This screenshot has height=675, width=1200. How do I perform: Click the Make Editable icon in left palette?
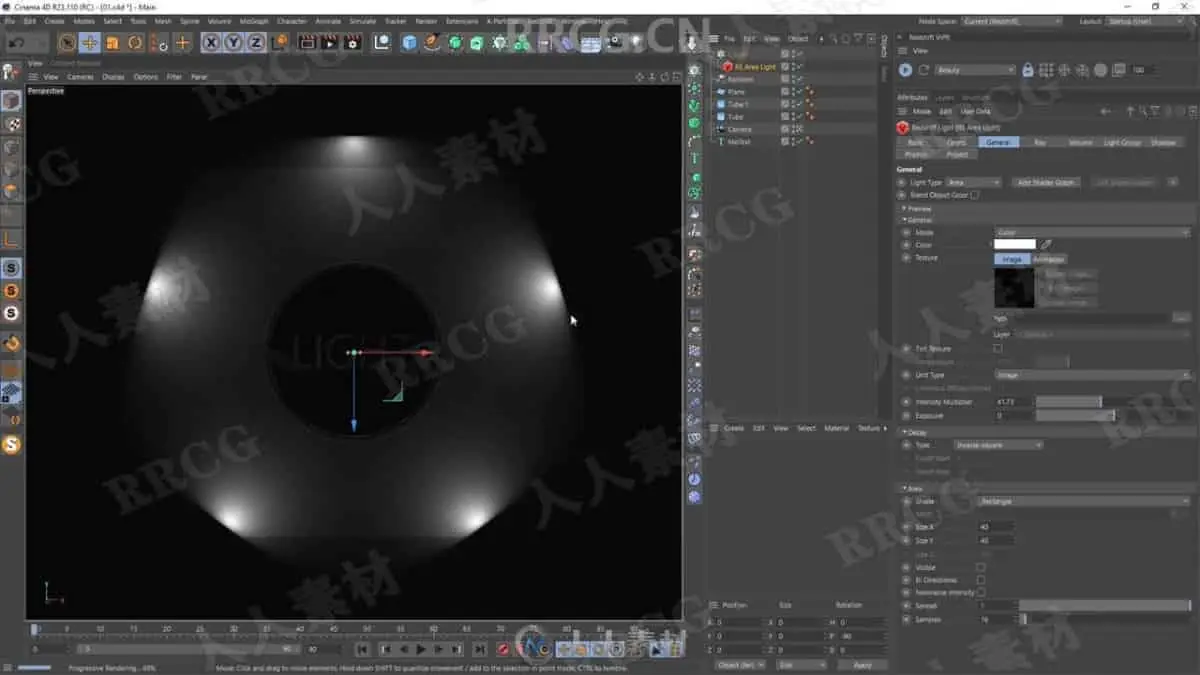tap(11, 72)
